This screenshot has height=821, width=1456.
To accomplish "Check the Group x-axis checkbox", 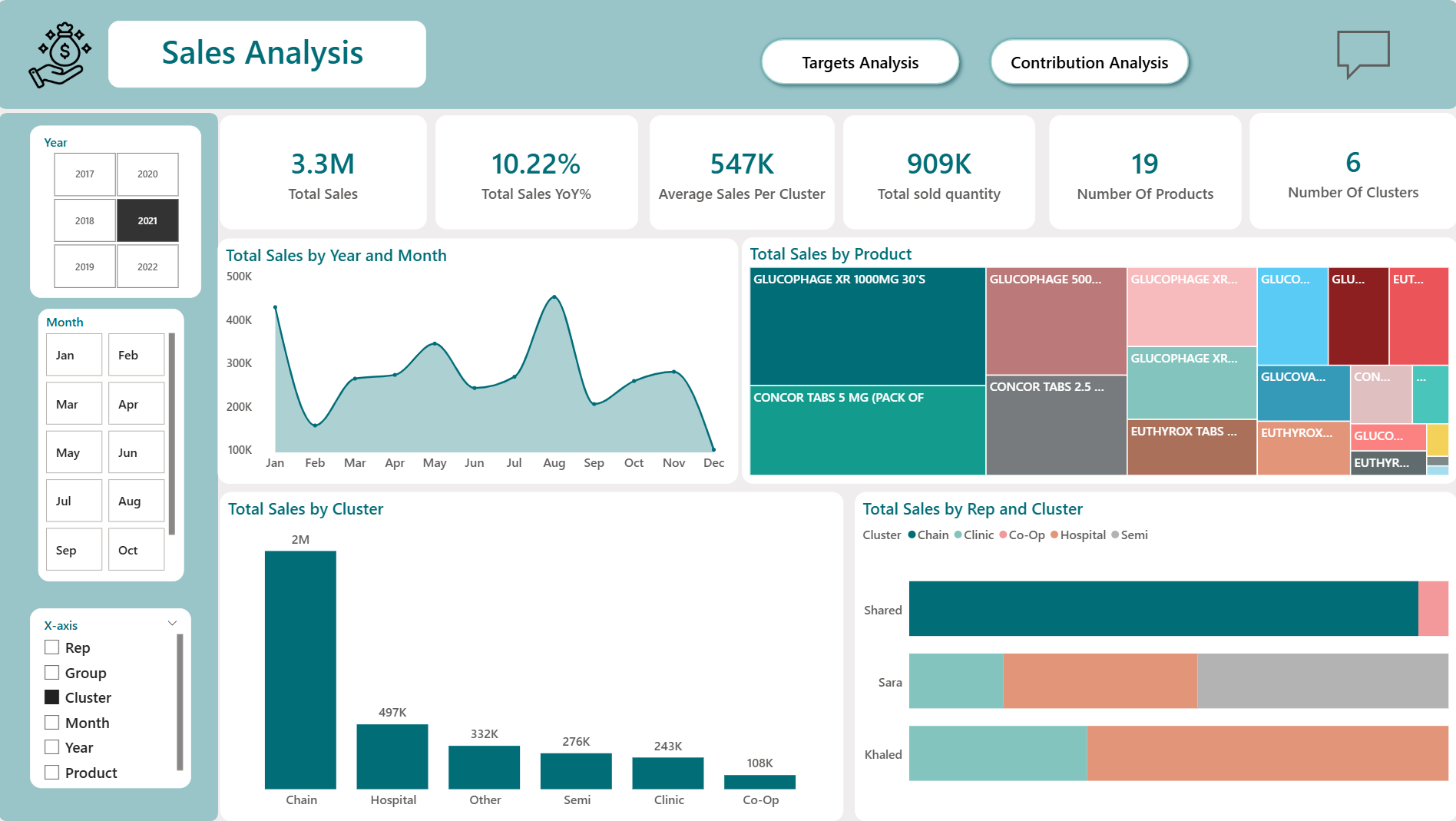I will (x=52, y=673).
